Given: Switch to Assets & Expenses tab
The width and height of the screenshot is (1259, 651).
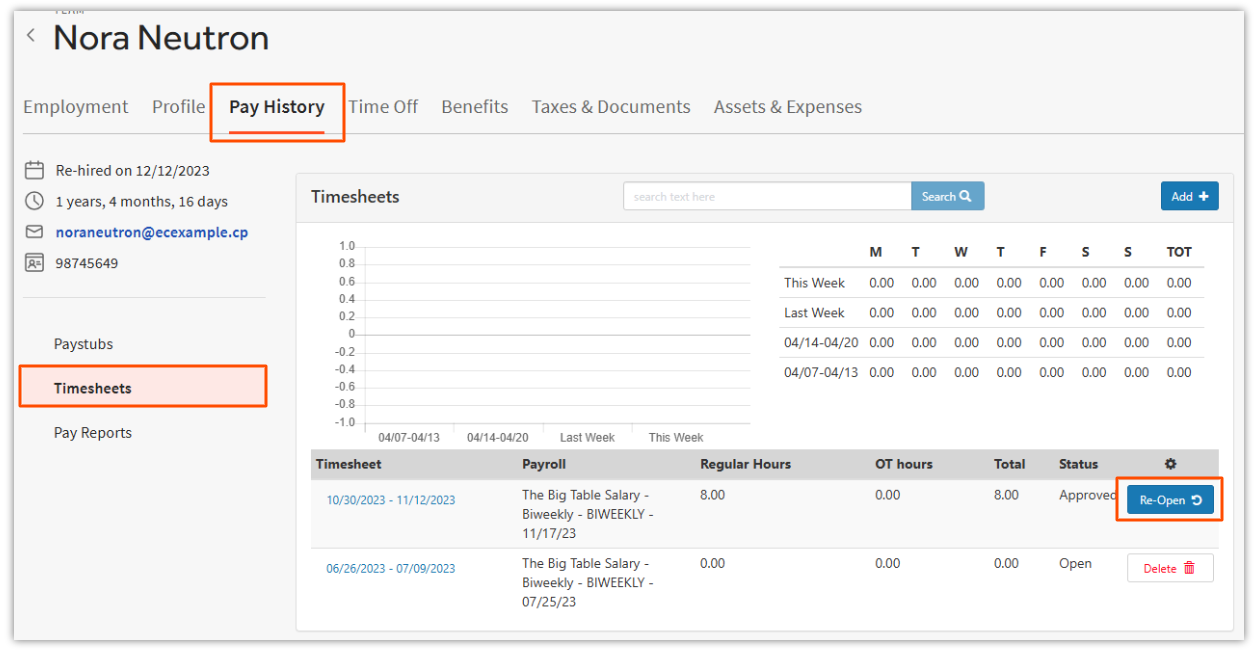Looking at the screenshot, I should [x=788, y=107].
